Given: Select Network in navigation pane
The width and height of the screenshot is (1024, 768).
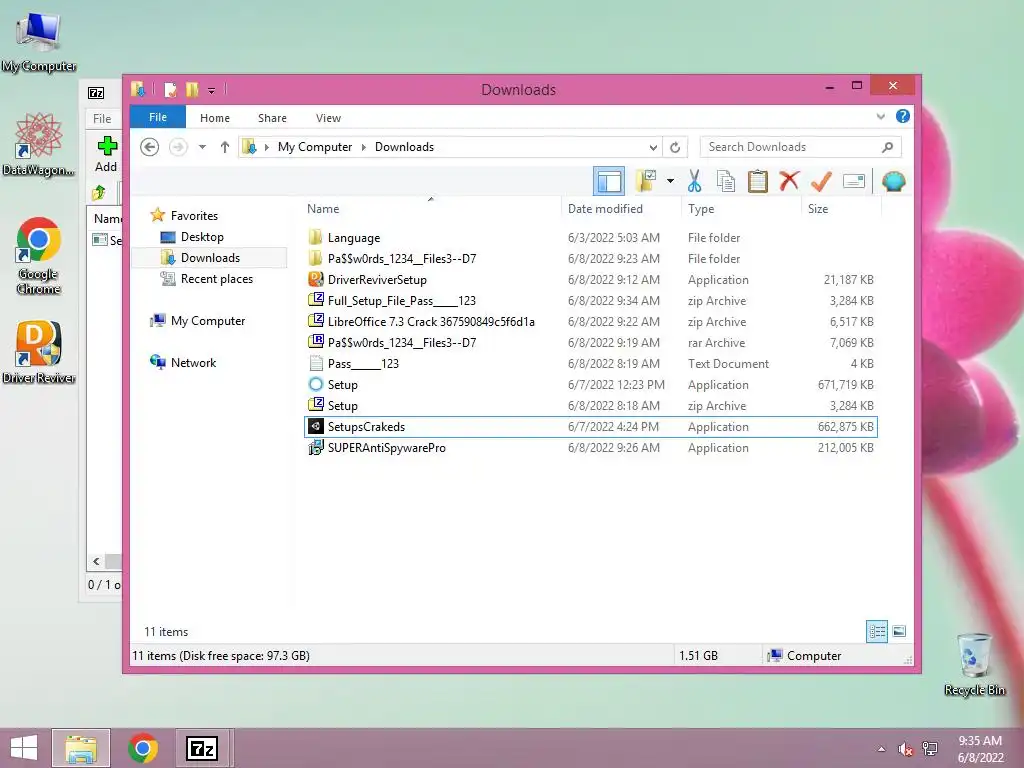Looking at the screenshot, I should pyautogui.click(x=193, y=362).
